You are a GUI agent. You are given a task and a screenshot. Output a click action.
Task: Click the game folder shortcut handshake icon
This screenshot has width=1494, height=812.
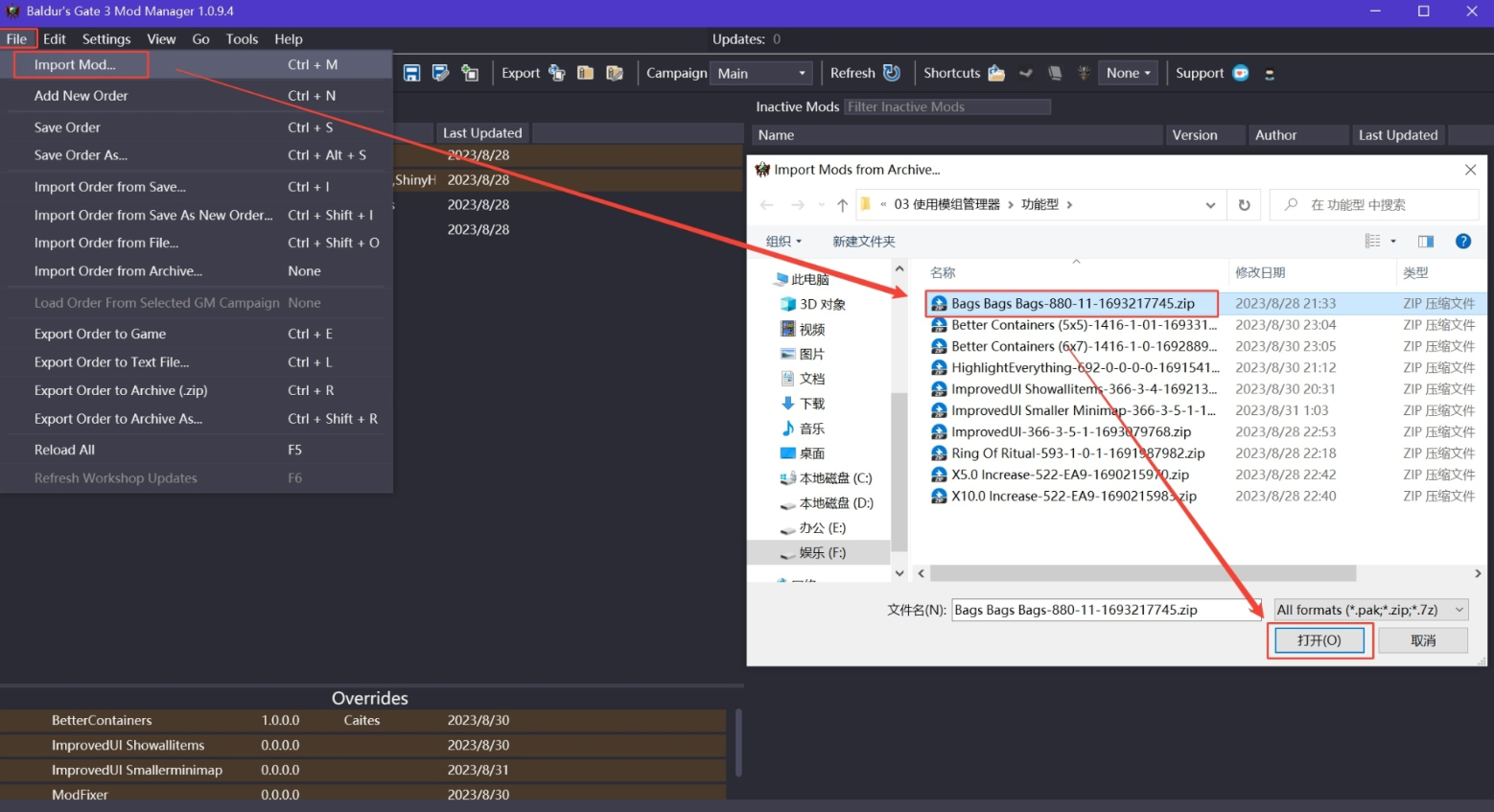click(x=1025, y=73)
